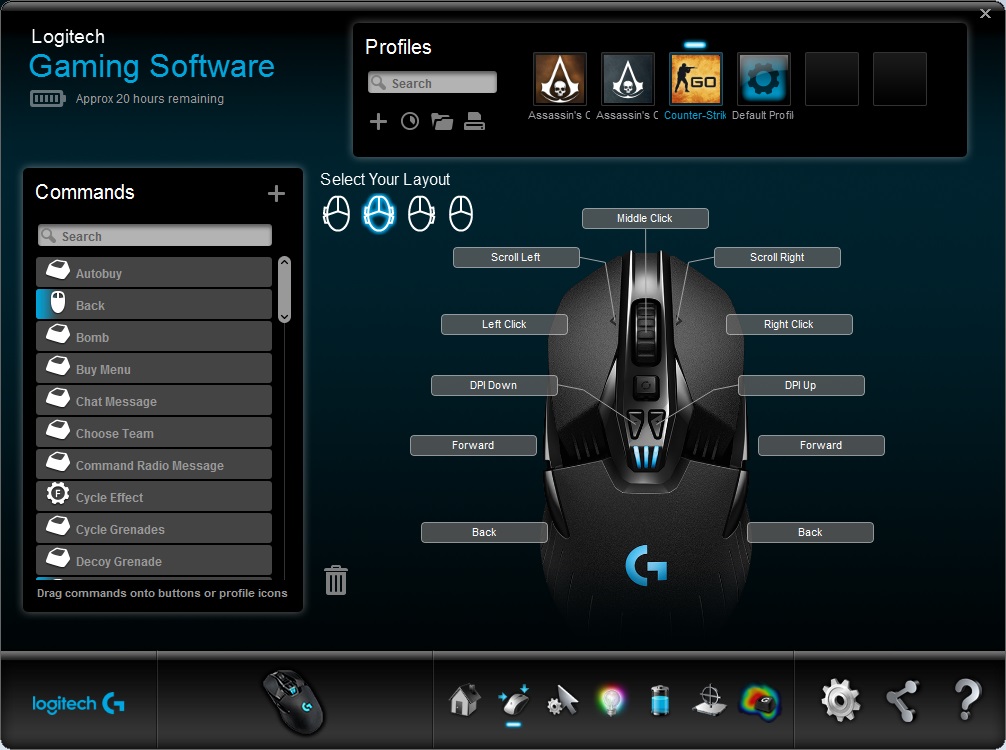Open the battery settings icon
The width and height of the screenshot is (1006, 750).
point(660,700)
